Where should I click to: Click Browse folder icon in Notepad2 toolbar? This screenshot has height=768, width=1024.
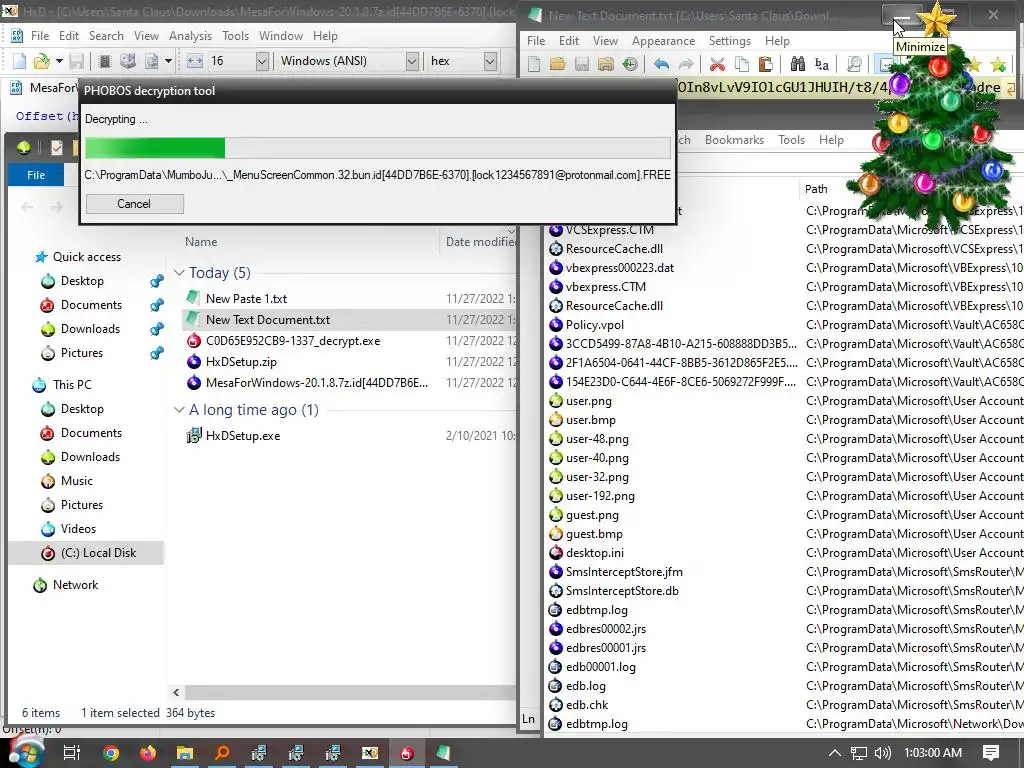pos(605,64)
